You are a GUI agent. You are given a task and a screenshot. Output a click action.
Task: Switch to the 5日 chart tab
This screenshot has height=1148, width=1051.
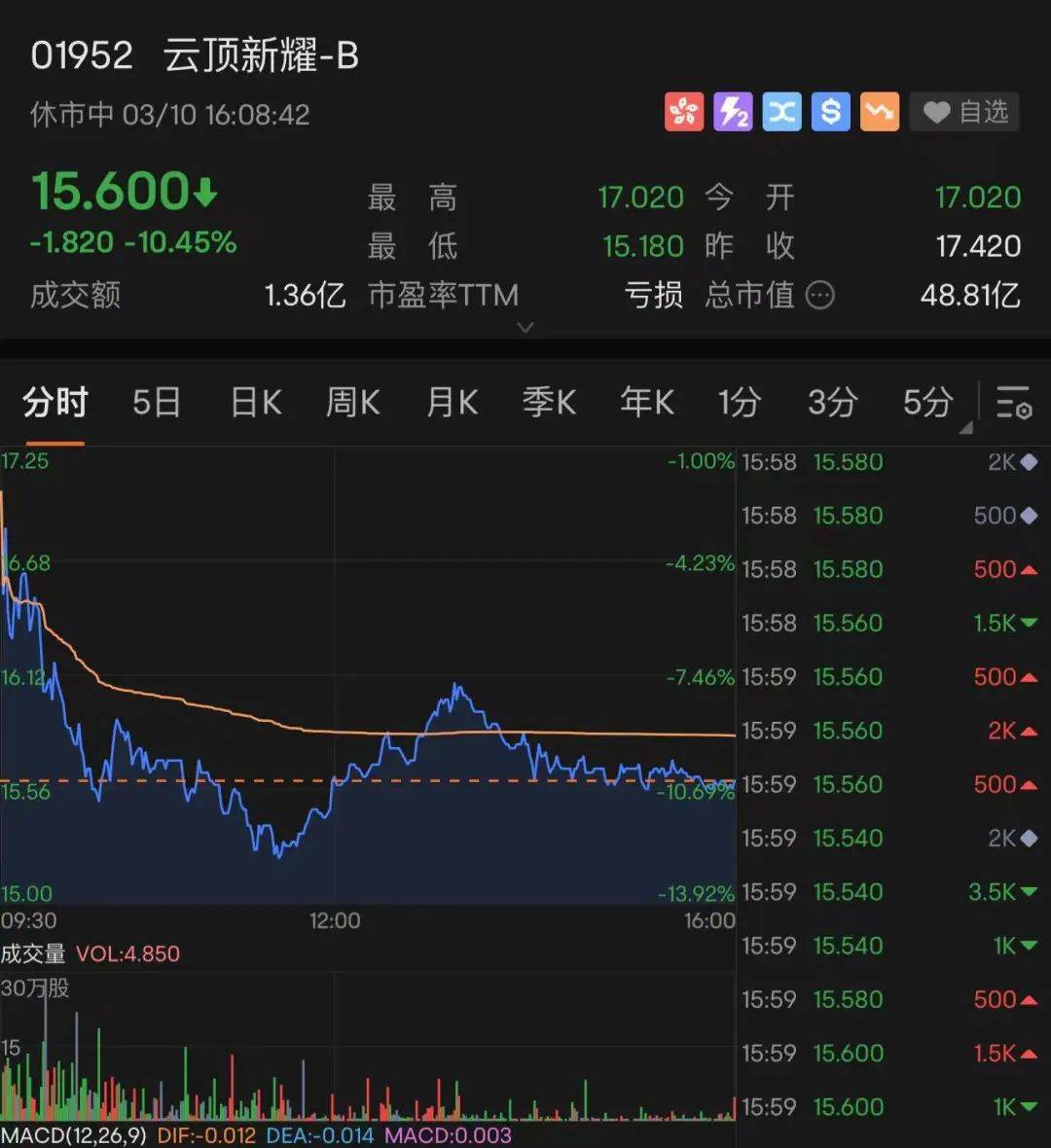[x=156, y=403]
